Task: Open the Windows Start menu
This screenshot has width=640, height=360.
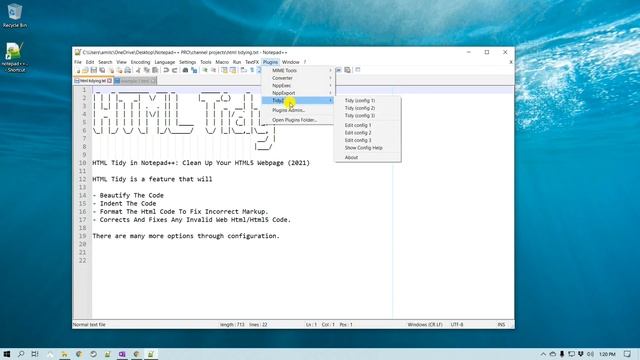Action: coord(7,354)
